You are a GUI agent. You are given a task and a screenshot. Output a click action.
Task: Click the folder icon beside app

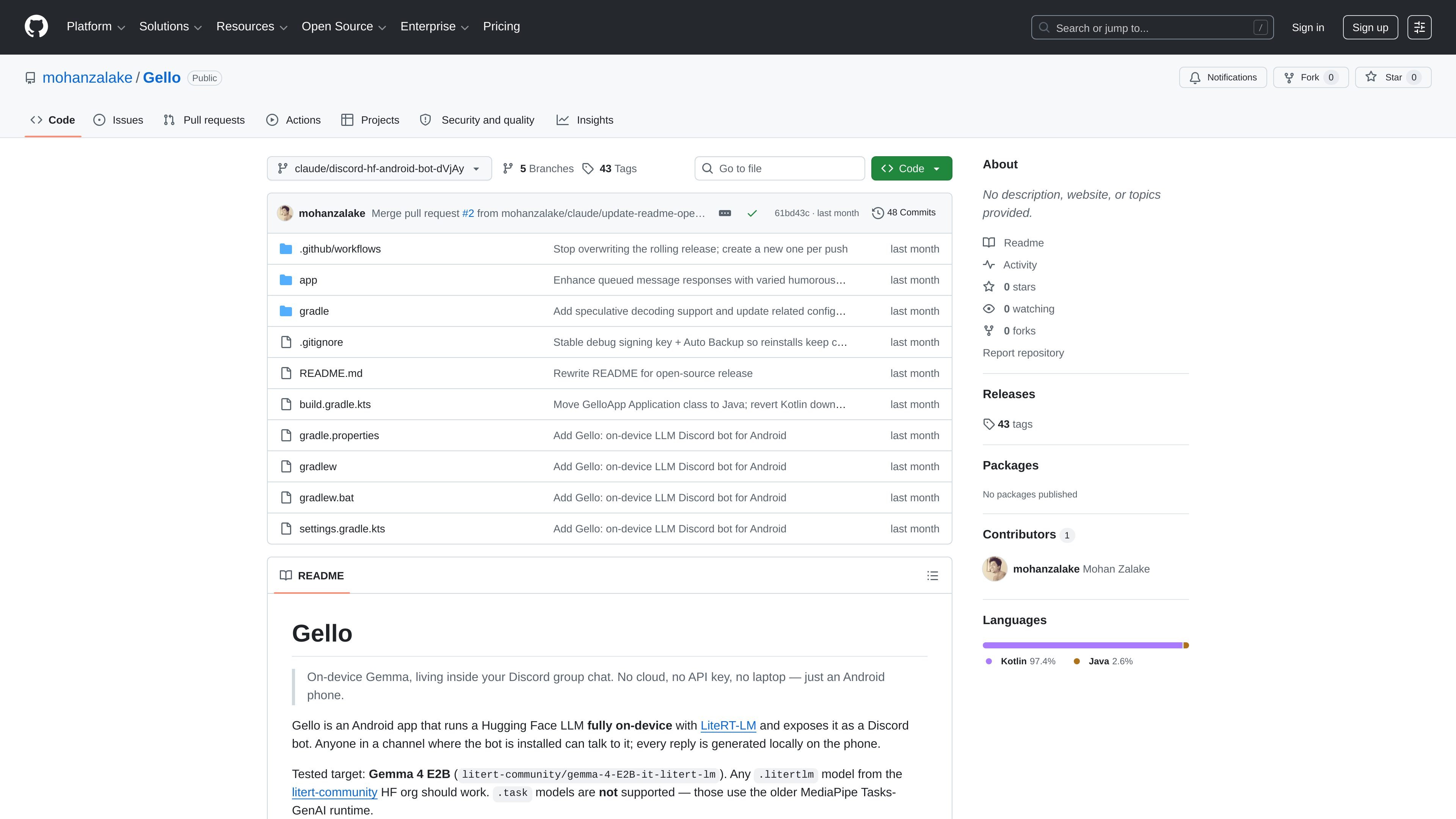tap(286, 280)
